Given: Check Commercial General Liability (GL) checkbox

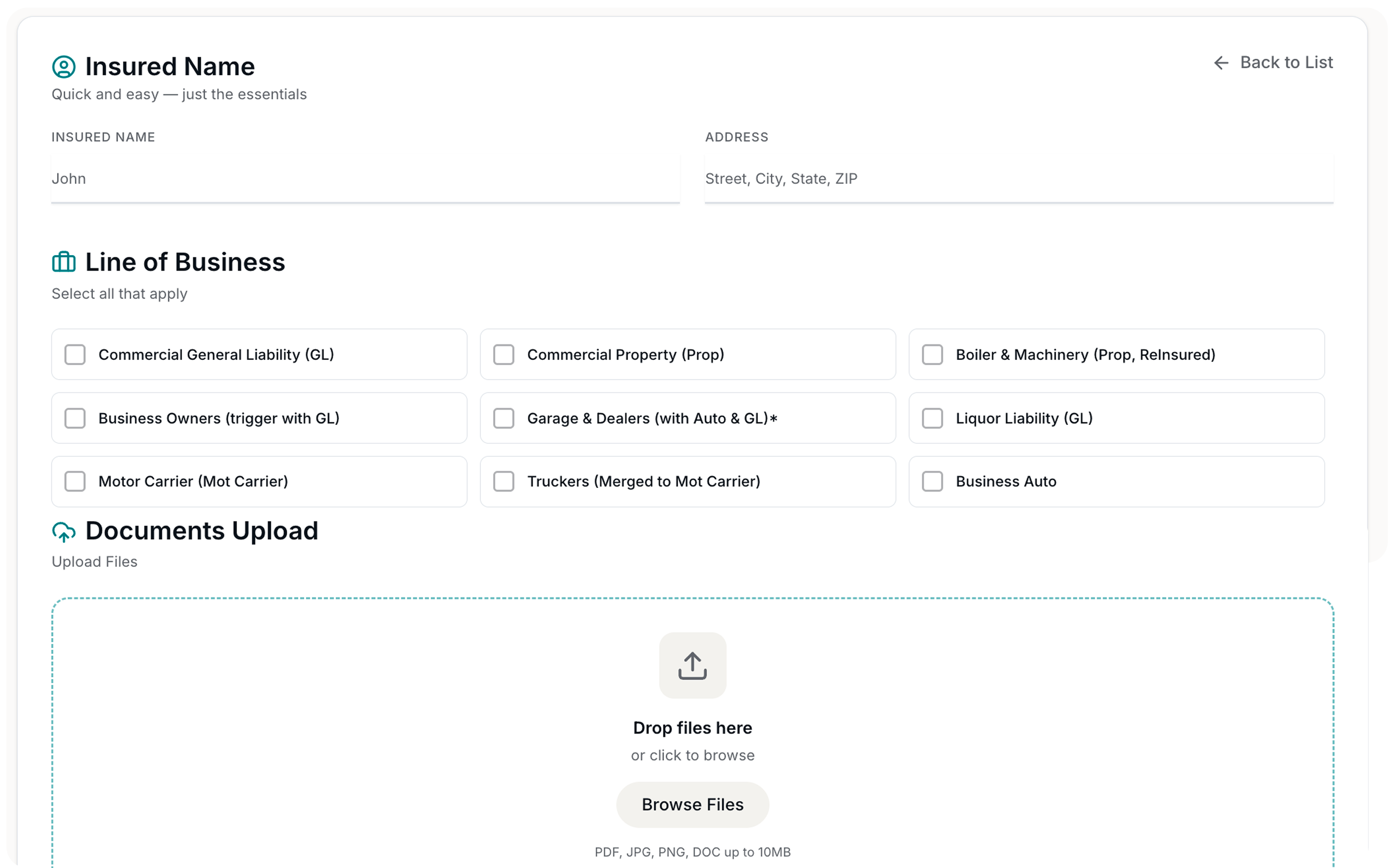Looking at the screenshot, I should [75, 354].
